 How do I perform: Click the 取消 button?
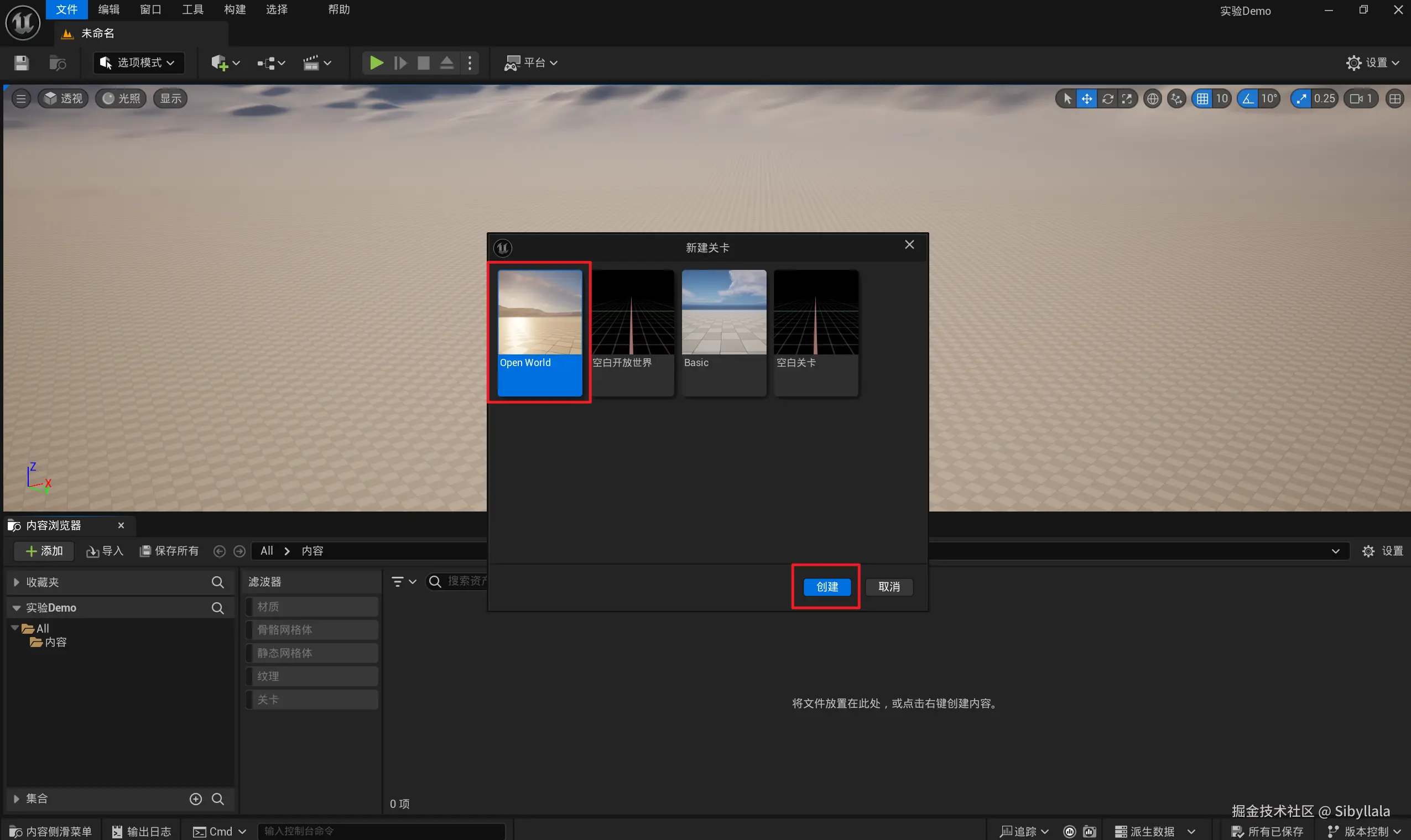889,586
